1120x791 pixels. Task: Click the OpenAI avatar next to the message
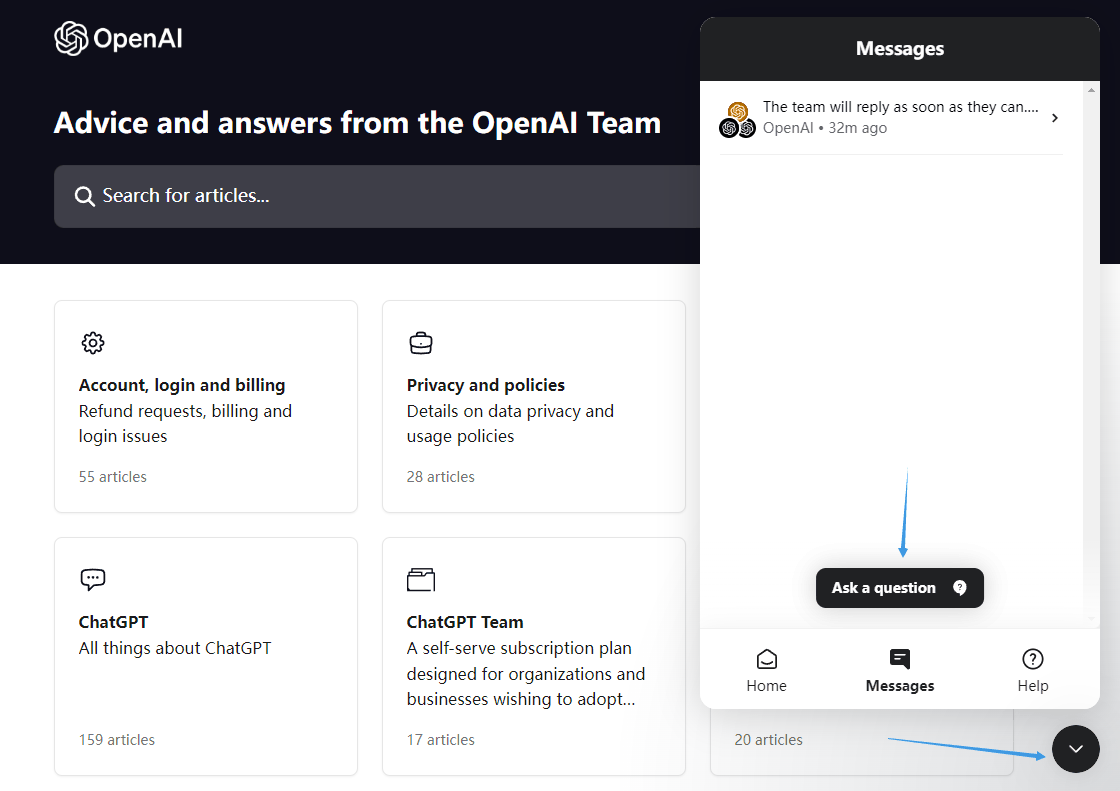click(x=736, y=119)
